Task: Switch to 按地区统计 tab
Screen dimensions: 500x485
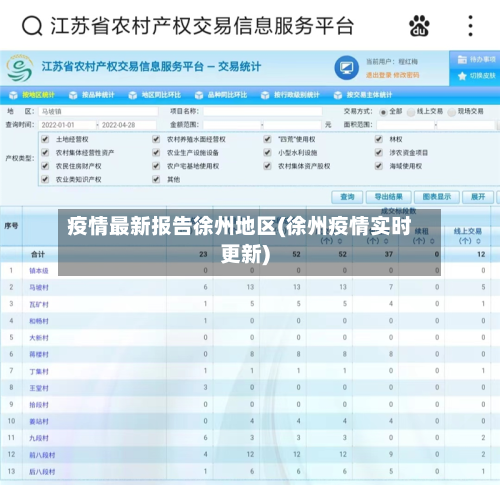Action: click(32, 95)
